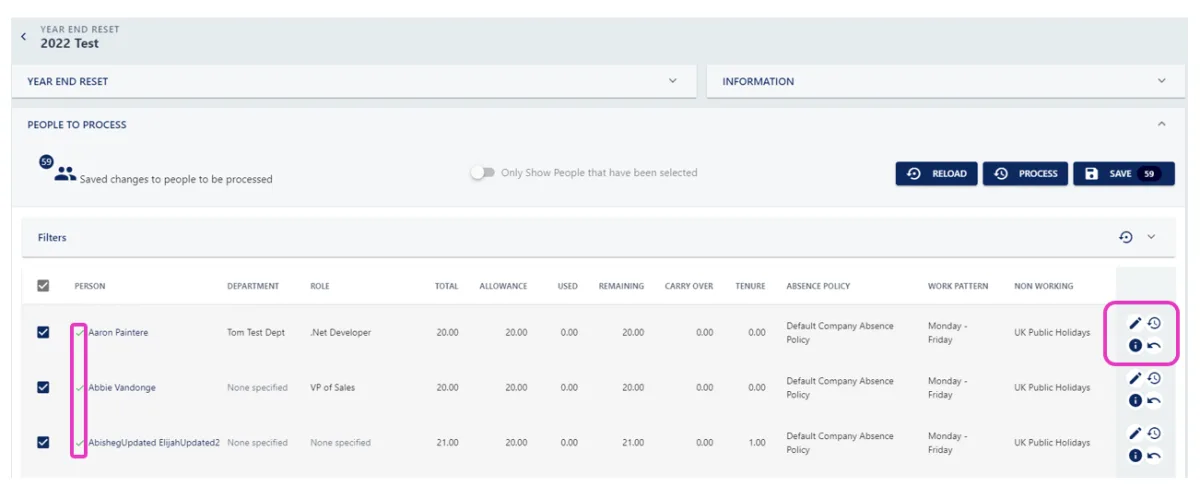1200x499 pixels.
Task: Click the Filters label
Action: pyautogui.click(x=52, y=238)
